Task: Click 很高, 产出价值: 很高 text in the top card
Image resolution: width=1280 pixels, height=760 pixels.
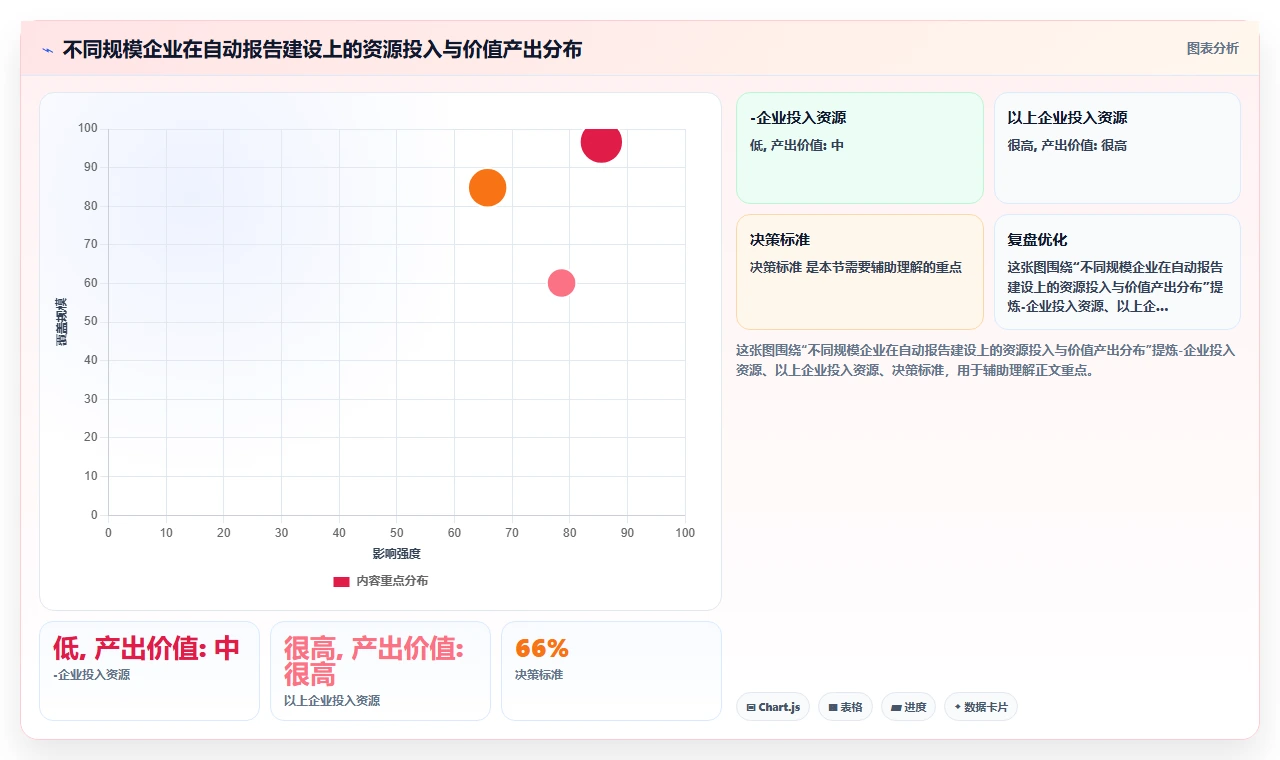Action: [x=1067, y=145]
